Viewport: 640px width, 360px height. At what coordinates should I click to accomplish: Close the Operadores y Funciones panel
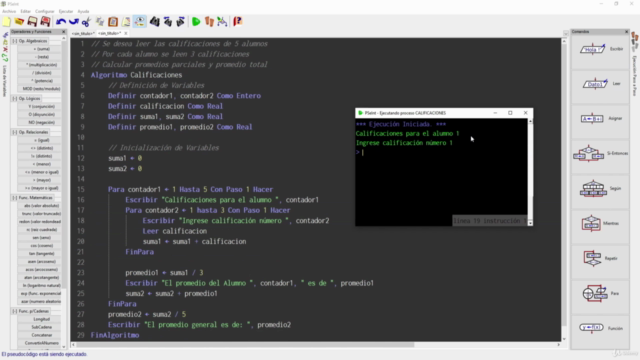click(x=64, y=31)
